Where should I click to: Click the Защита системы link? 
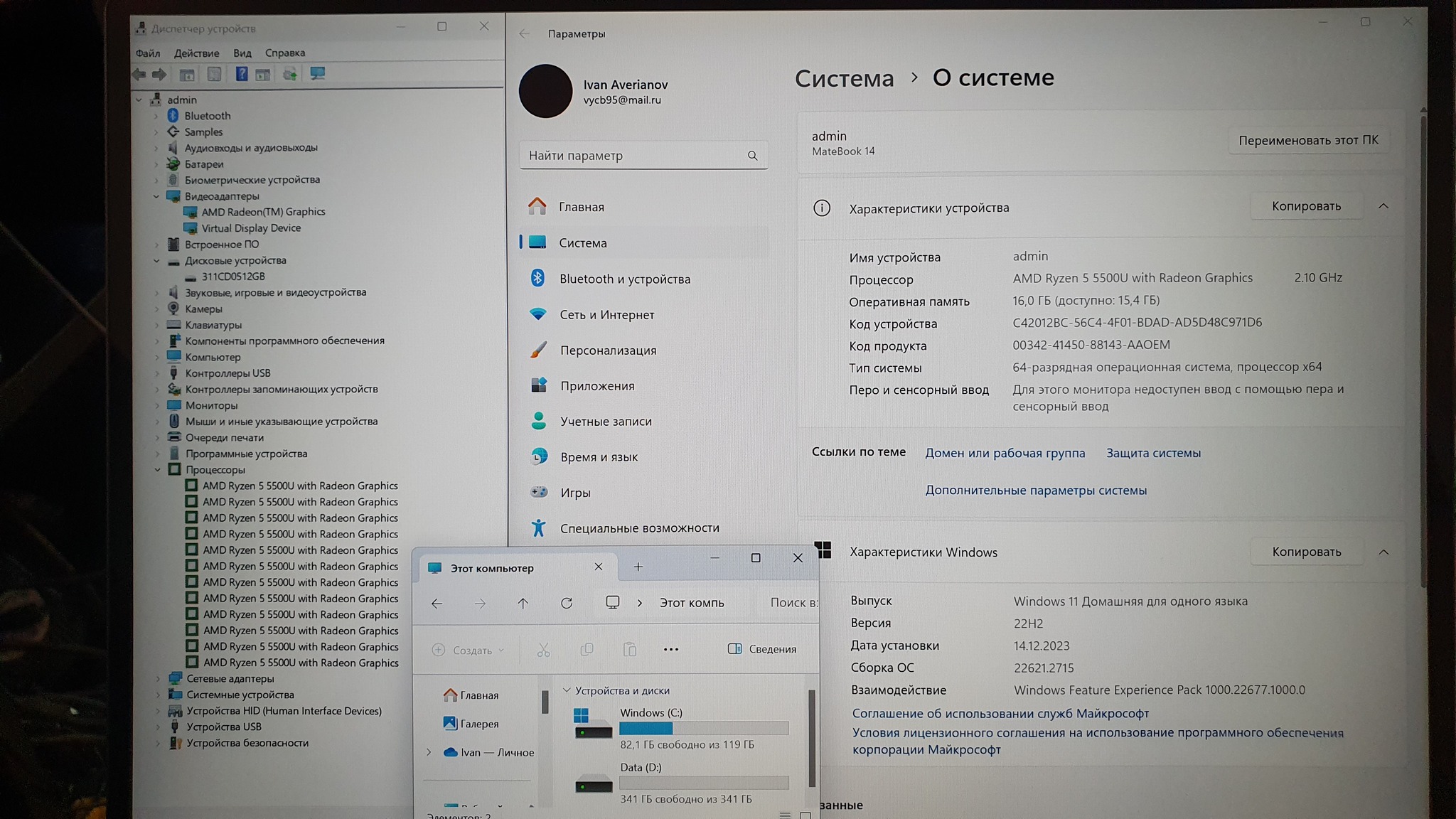(x=1152, y=454)
